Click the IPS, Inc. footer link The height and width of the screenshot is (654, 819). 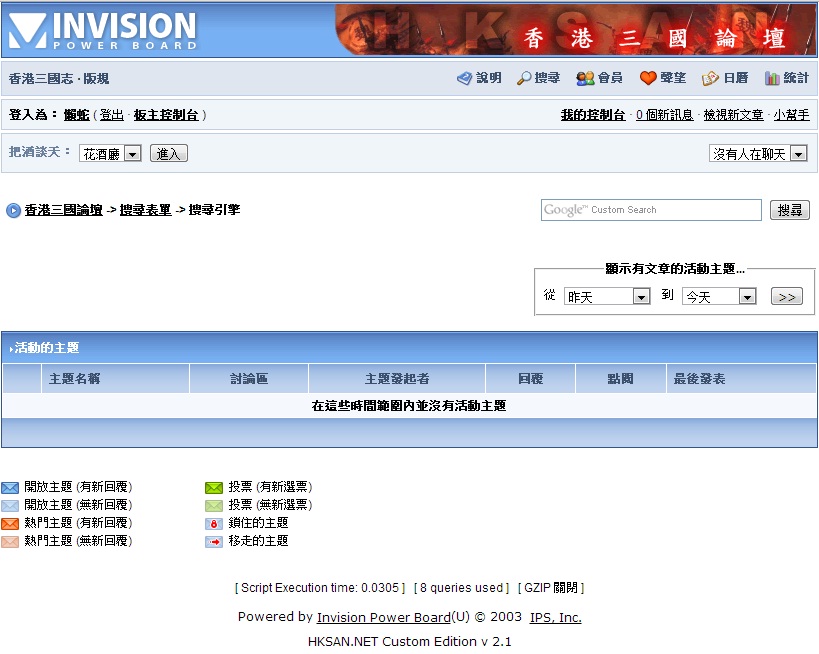(x=556, y=617)
